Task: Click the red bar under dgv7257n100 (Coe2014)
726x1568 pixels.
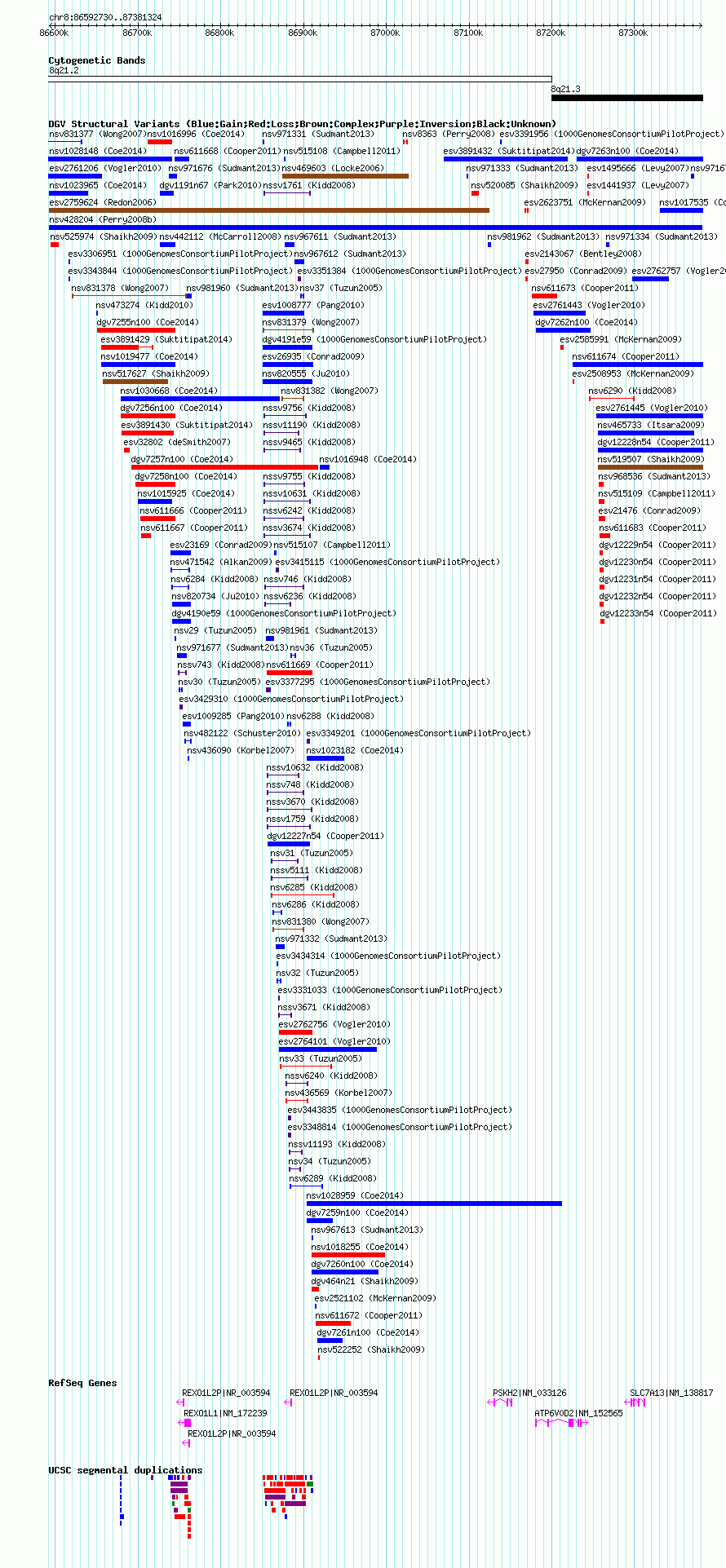Action: (x=225, y=467)
